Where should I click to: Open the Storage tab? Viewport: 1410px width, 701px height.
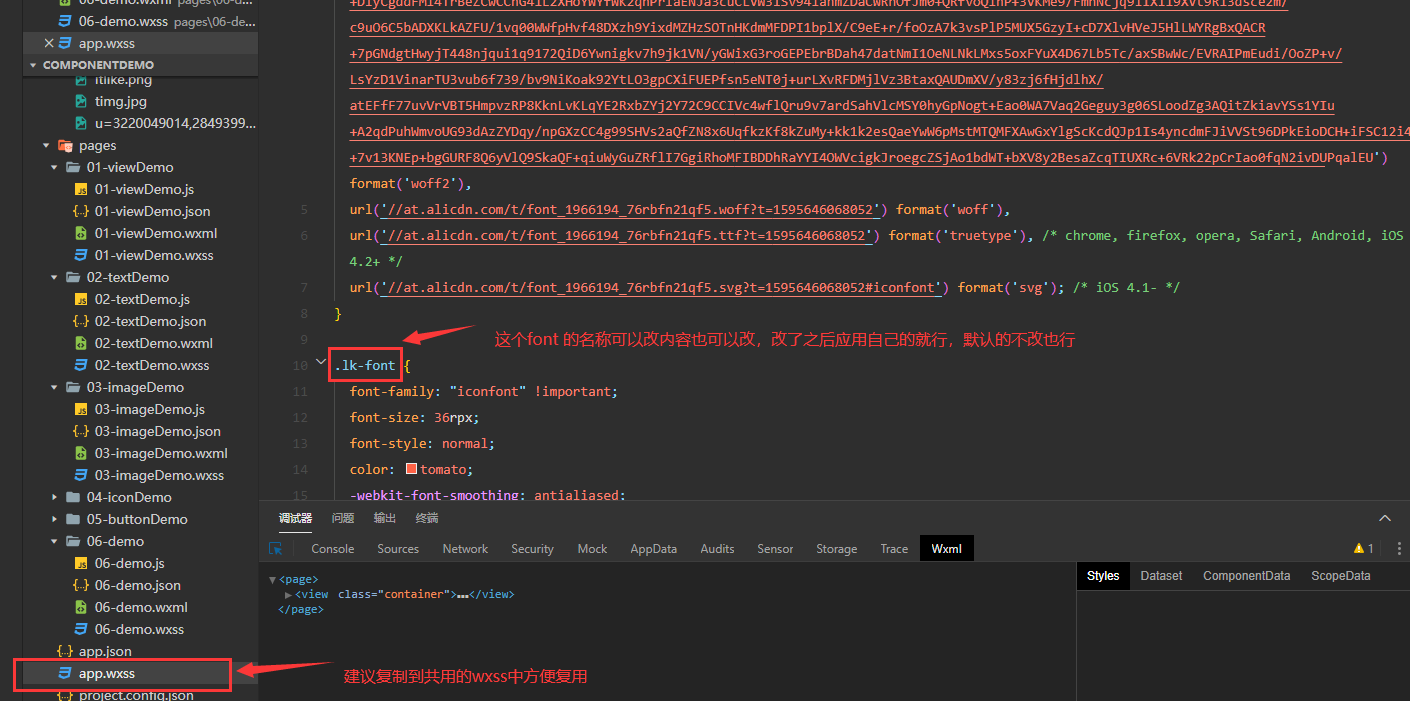[836, 548]
